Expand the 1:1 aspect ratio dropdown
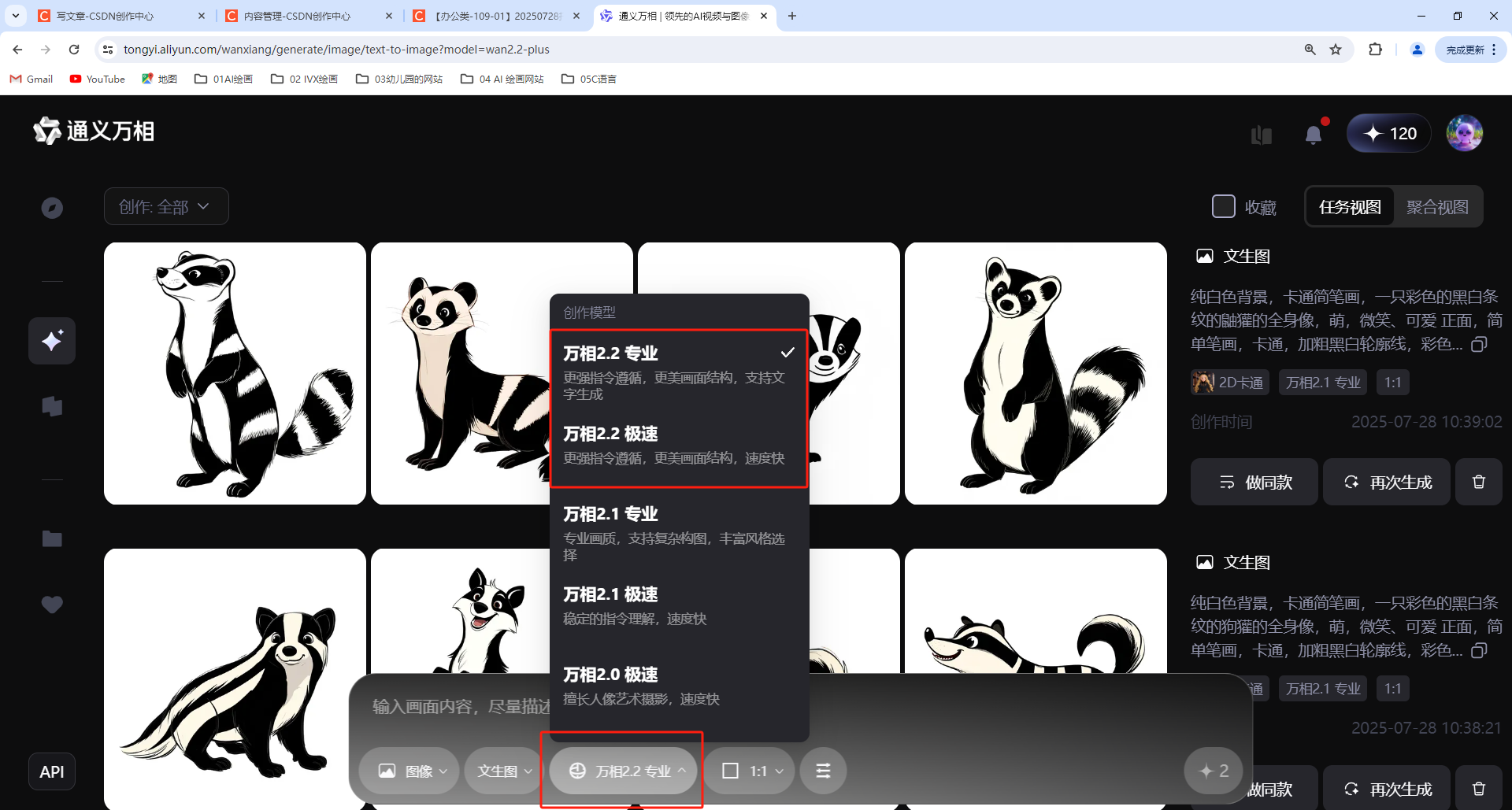This screenshot has width=1512, height=810. (749, 771)
